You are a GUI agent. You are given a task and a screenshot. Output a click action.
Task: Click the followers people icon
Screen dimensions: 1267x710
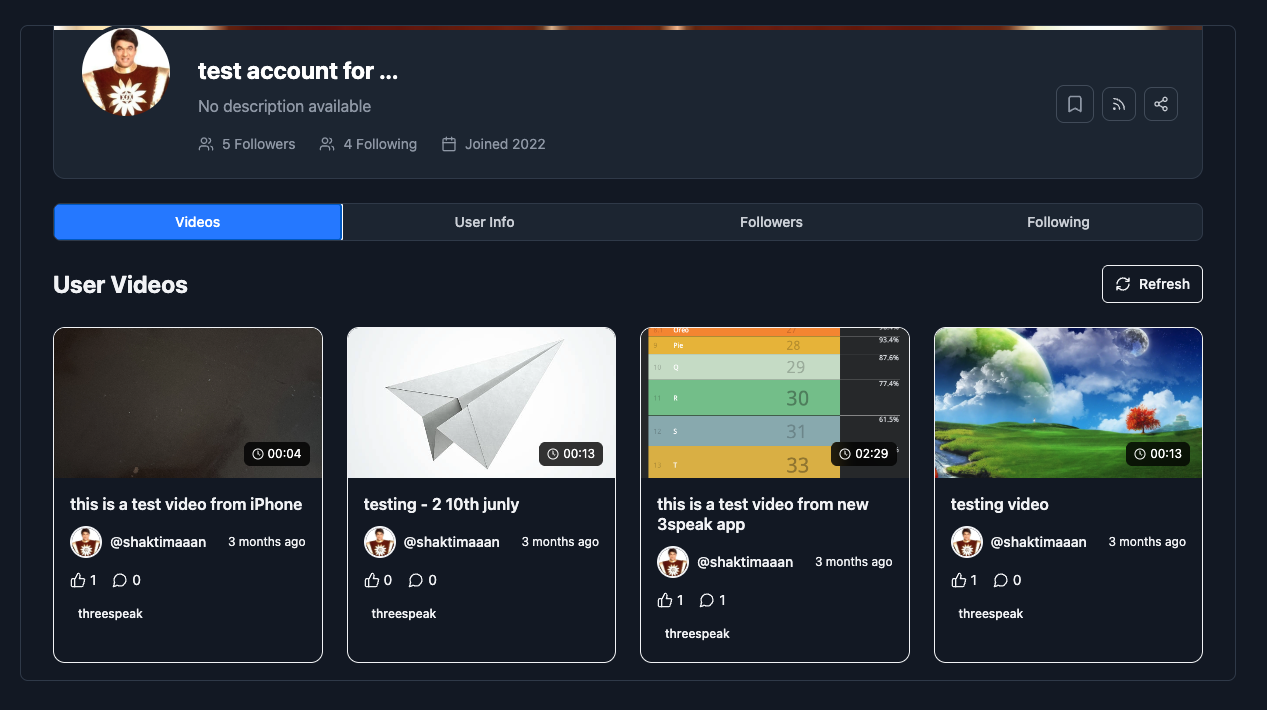point(206,144)
